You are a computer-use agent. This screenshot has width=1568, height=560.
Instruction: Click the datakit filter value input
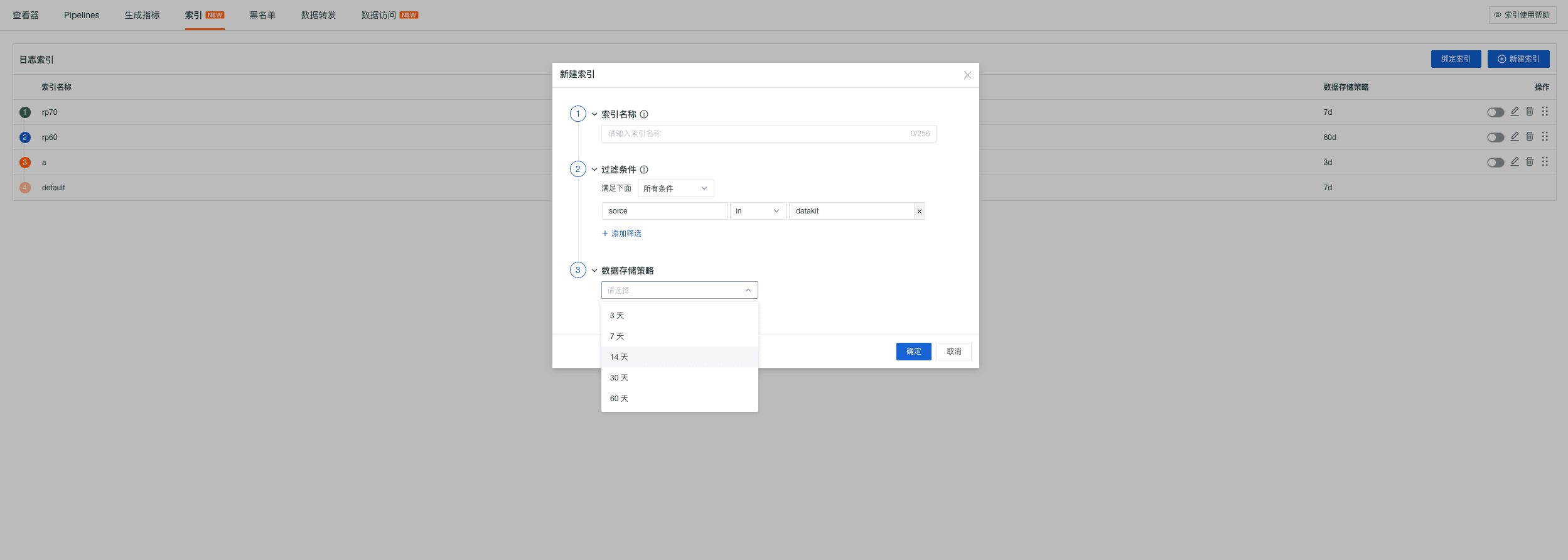(851, 211)
